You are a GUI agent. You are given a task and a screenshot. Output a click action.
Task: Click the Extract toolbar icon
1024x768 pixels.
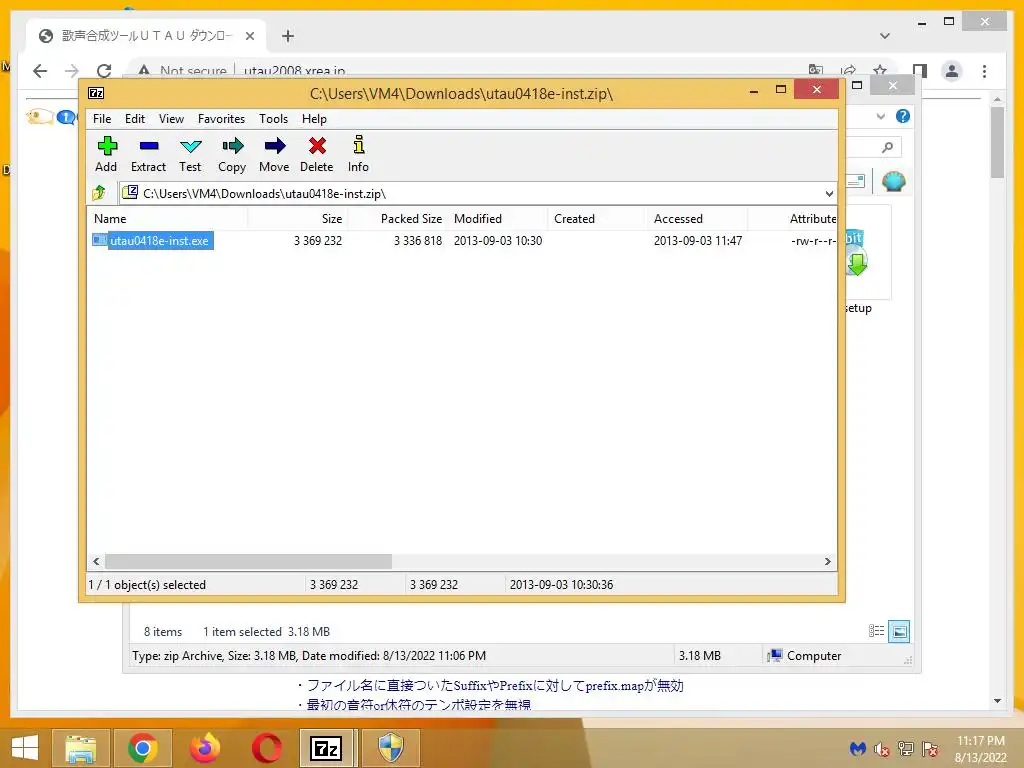(148, 154)
